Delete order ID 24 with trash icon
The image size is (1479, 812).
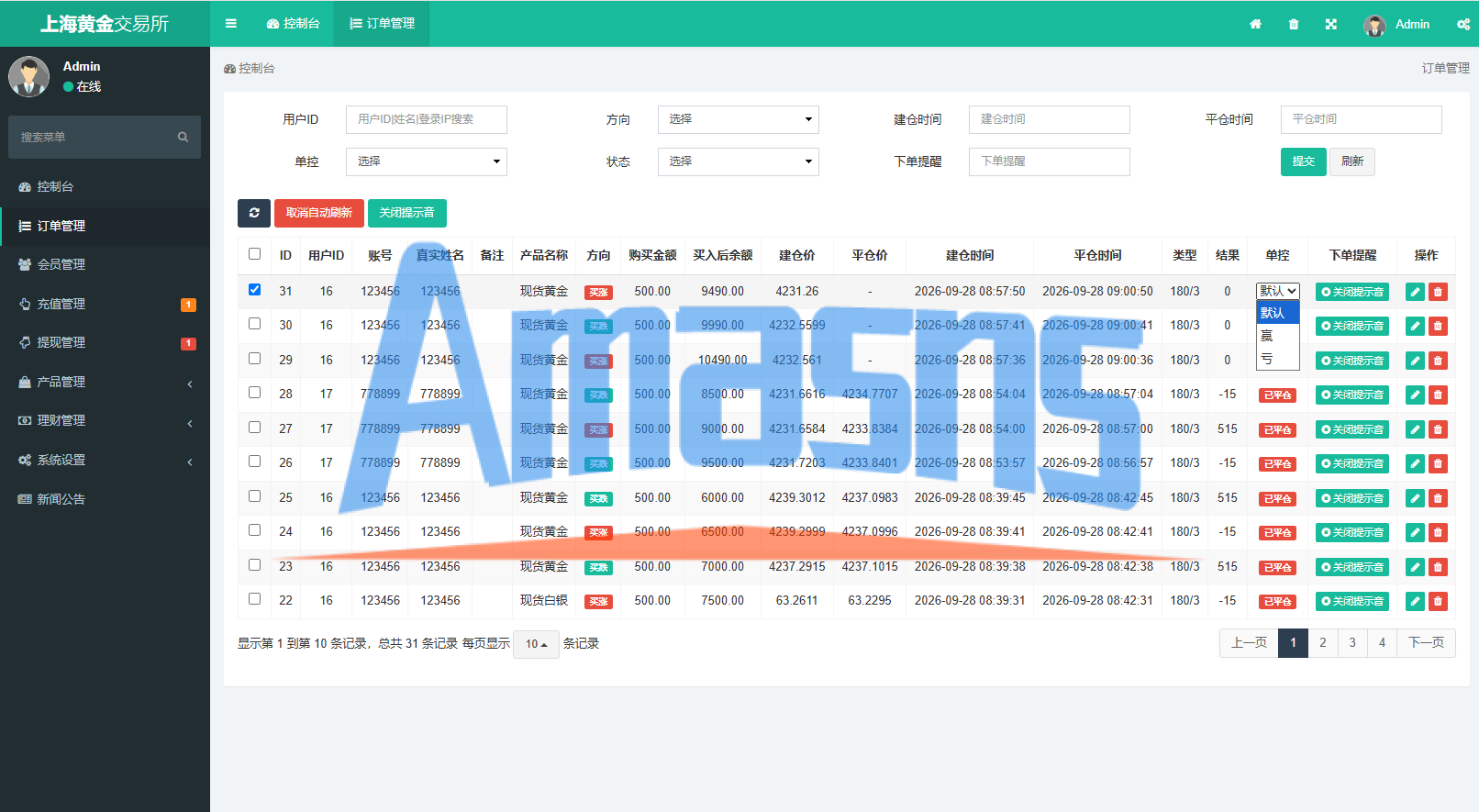1438,532
